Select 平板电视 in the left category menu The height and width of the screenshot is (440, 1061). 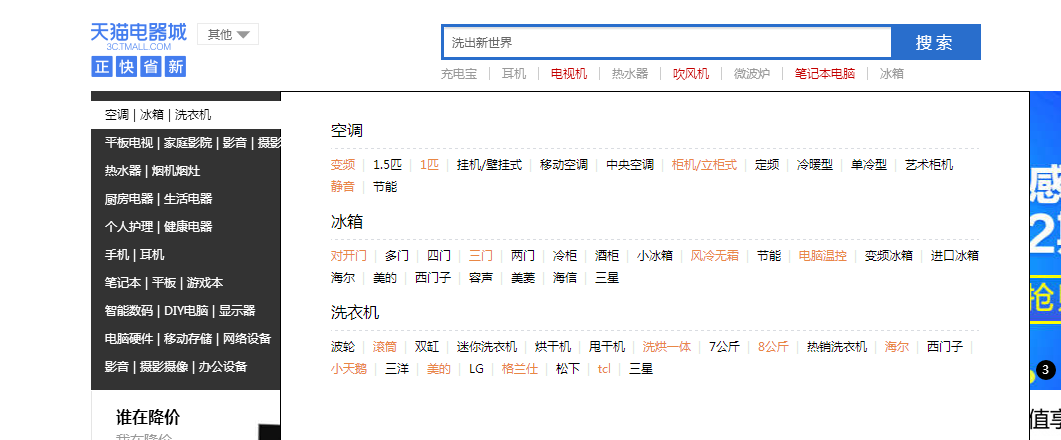pyautogui.click(x=129, y=143)
